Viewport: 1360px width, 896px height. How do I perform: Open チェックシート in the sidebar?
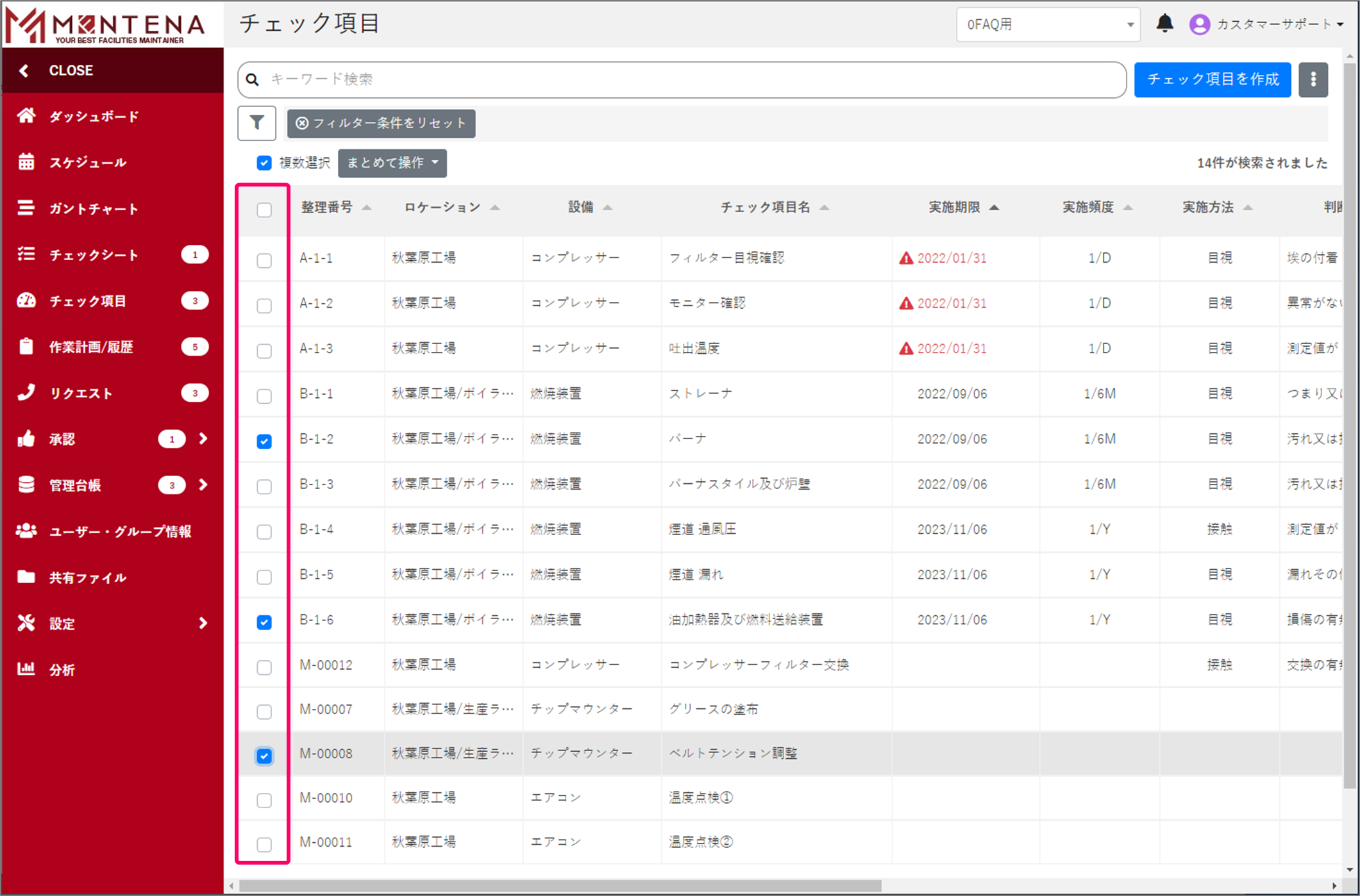[94, 254]
